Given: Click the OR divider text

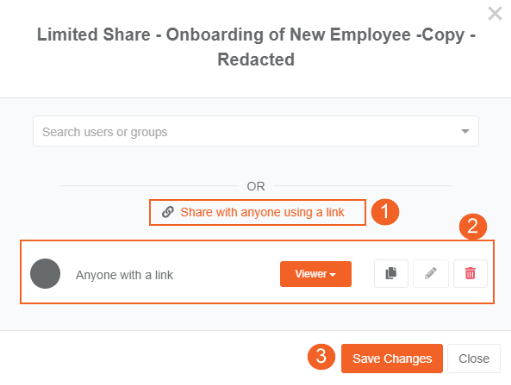Looking at the screenshot, I should pos(256,186).
